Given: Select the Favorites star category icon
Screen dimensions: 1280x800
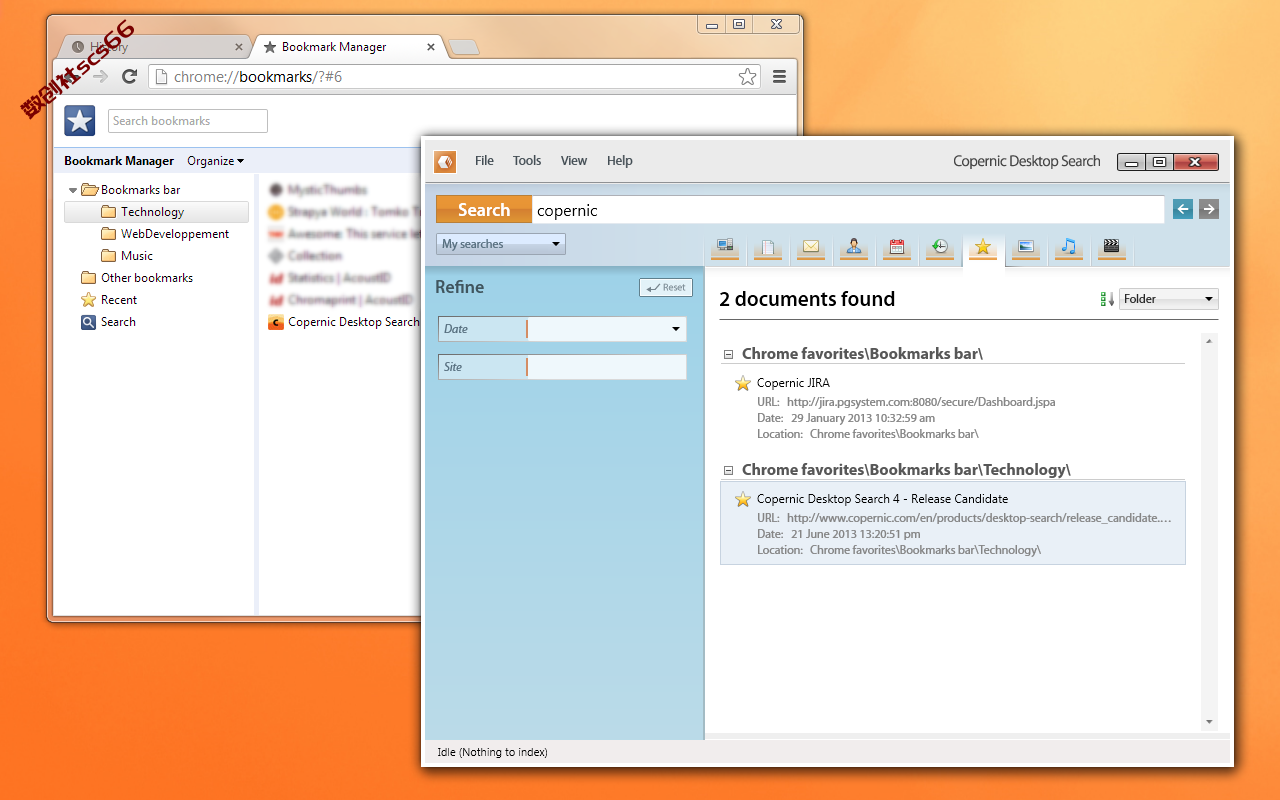Looking at the screenshot, I should tap(983, 248).
